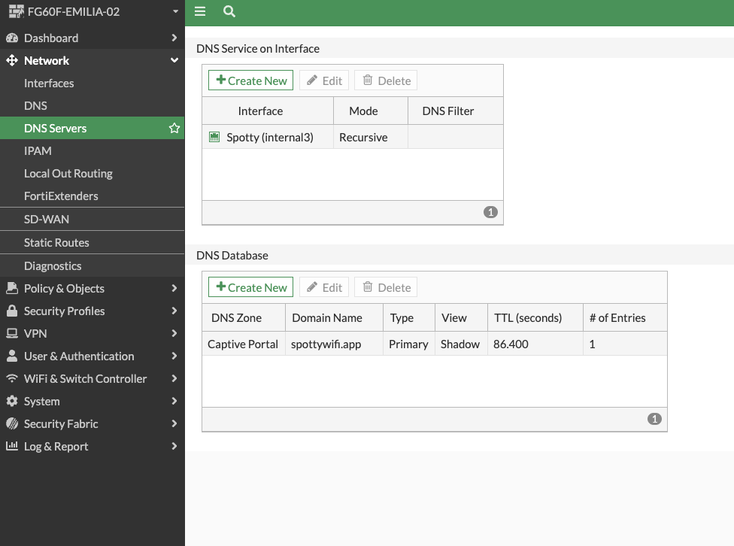Click the Log & Report chart icon
The image size is (734, 546).
pos(12,446)
